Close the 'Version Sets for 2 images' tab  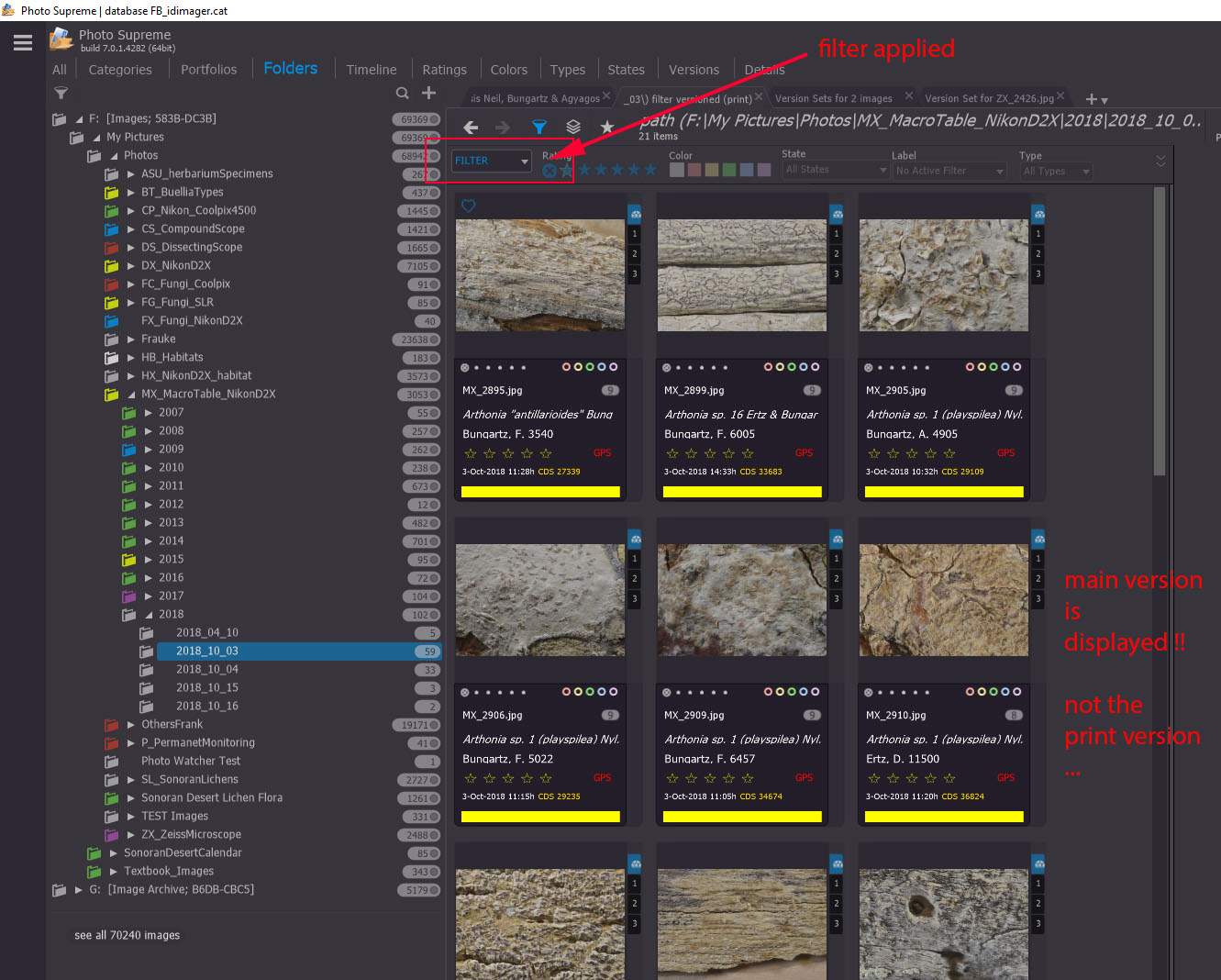coord(909,95)
